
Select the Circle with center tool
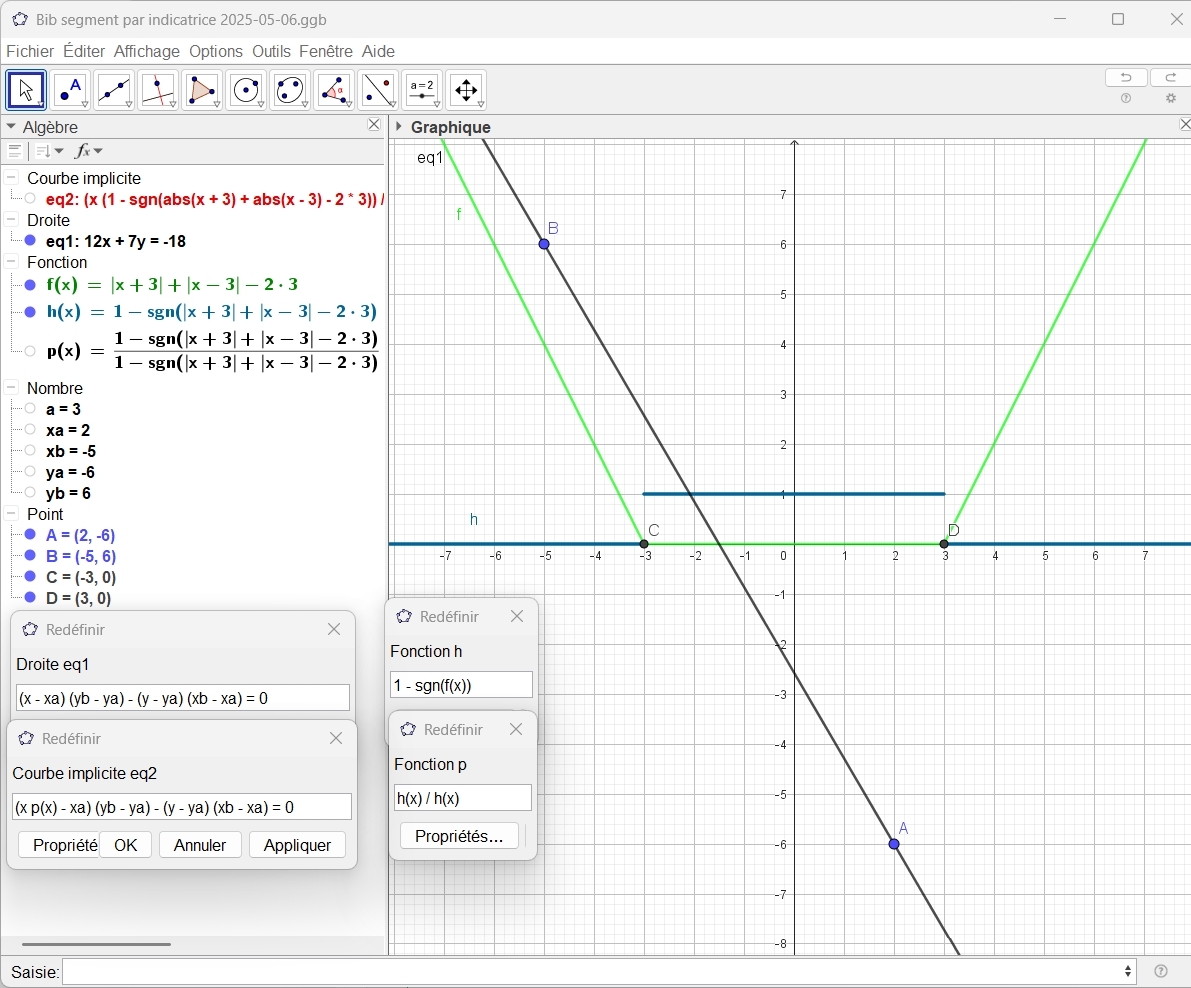[246, 90]
